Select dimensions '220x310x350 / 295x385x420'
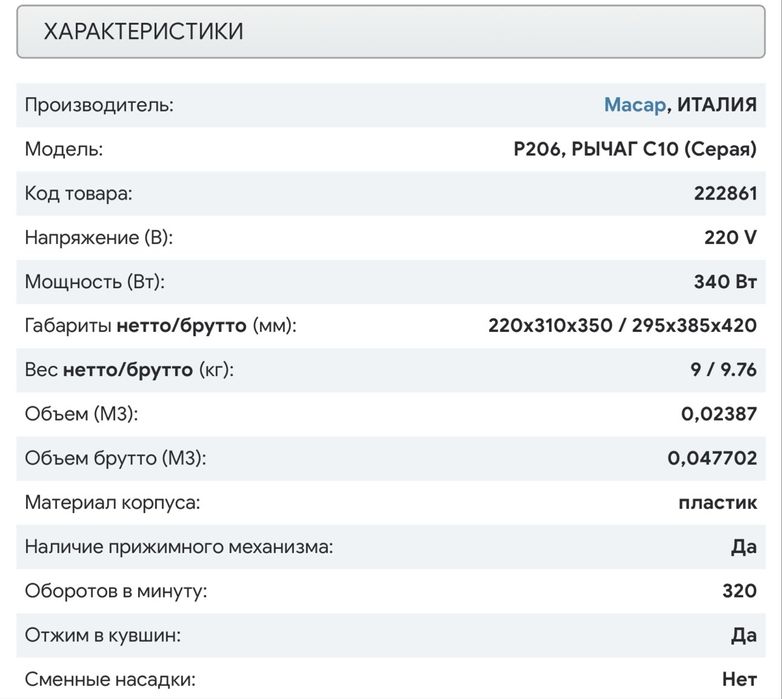 622,326
